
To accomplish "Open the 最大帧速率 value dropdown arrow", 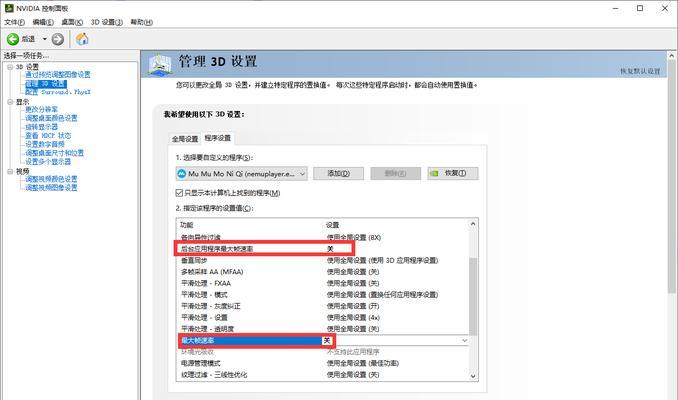I will coord(464,341).
